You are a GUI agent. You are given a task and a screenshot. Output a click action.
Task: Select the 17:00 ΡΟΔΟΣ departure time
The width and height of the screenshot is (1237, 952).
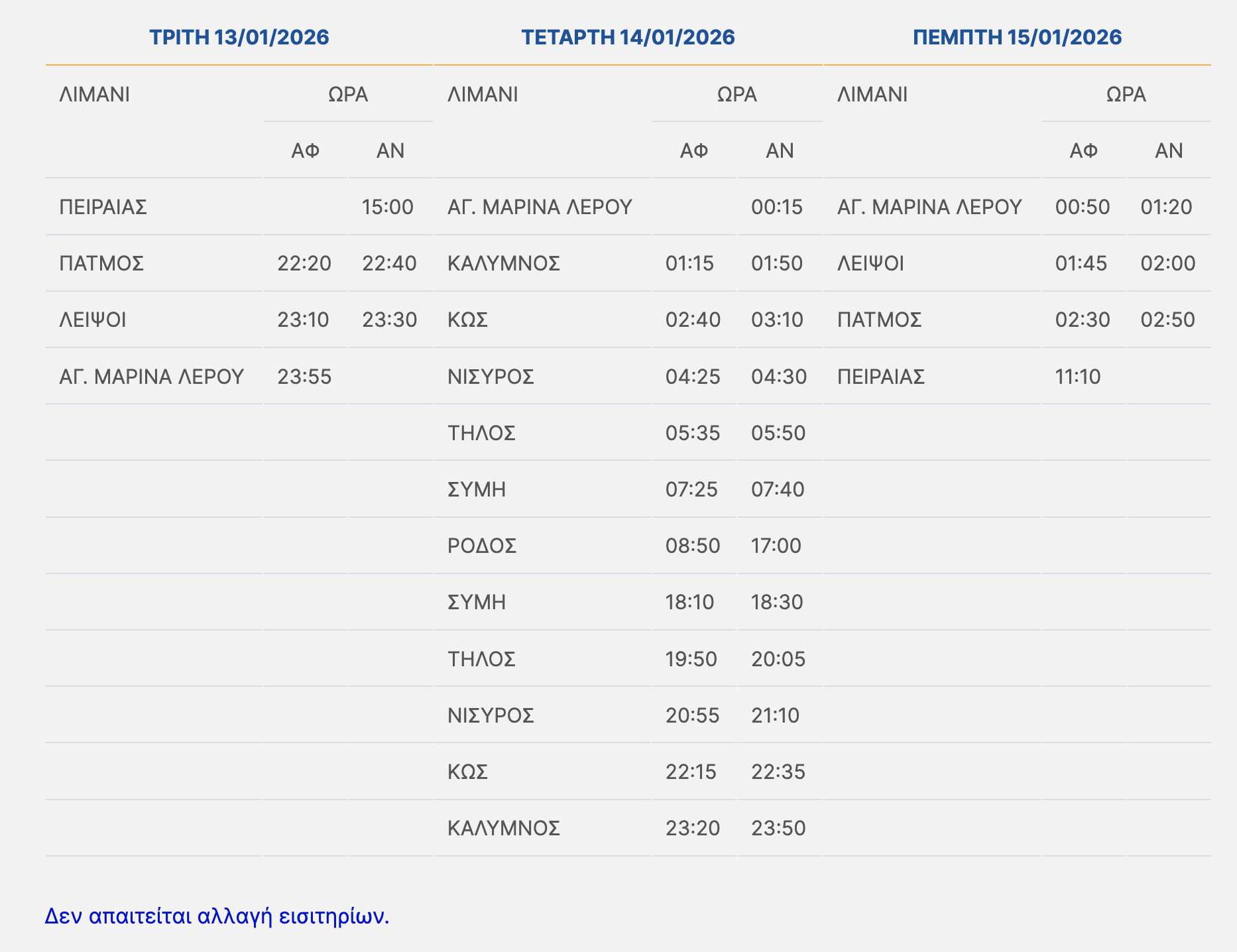point(776,546)
